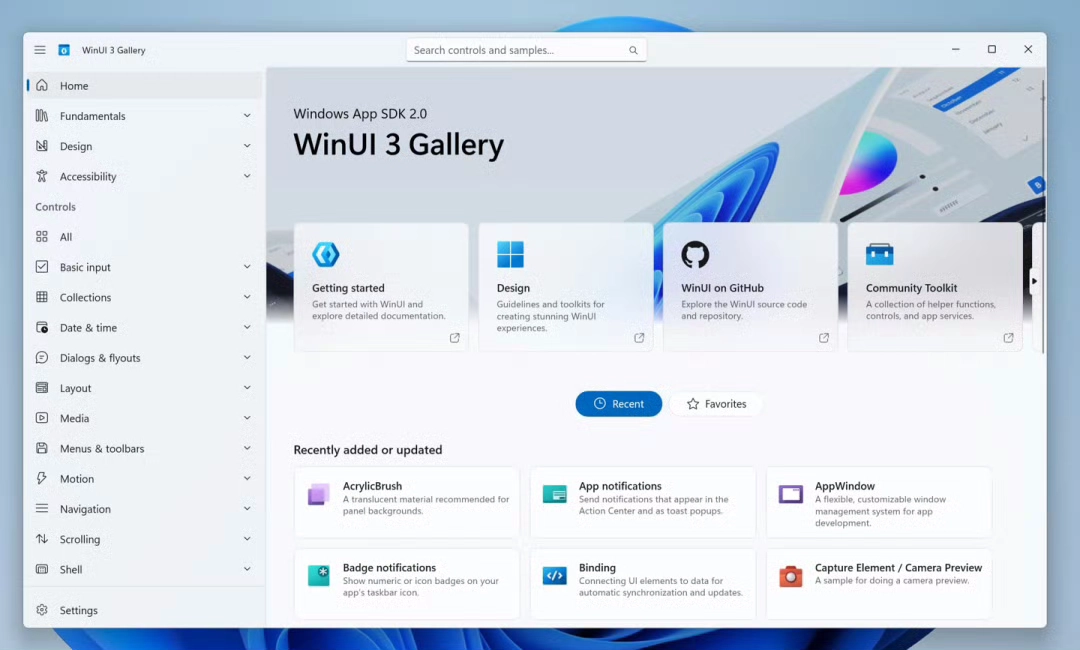Select the Scrolling navigation item
The height and width of the screenshot is (650, 1080).
click(x=144, y=539)
